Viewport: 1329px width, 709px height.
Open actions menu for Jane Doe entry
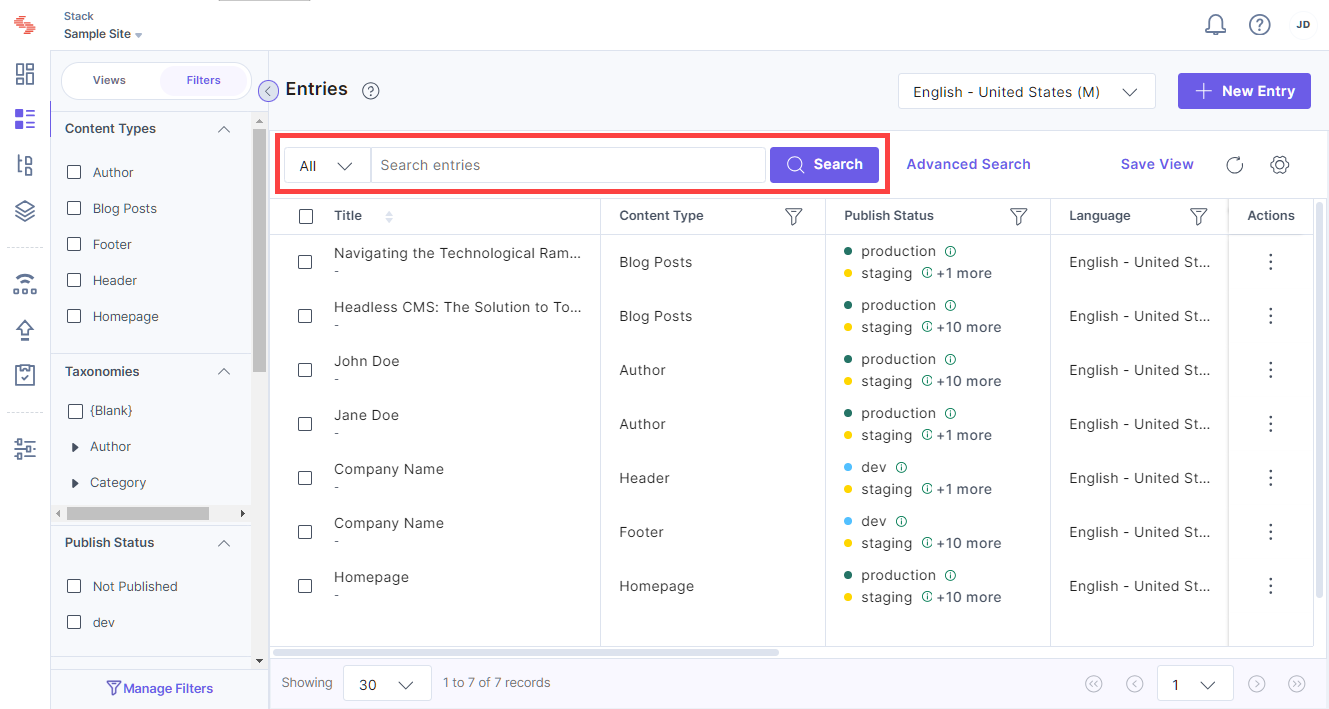click(x=1270, y=424)
